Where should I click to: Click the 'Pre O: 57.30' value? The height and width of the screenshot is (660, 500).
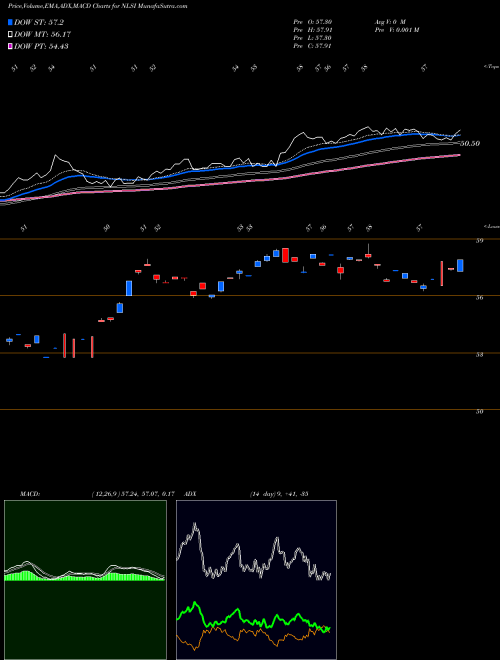click(312, 21)
